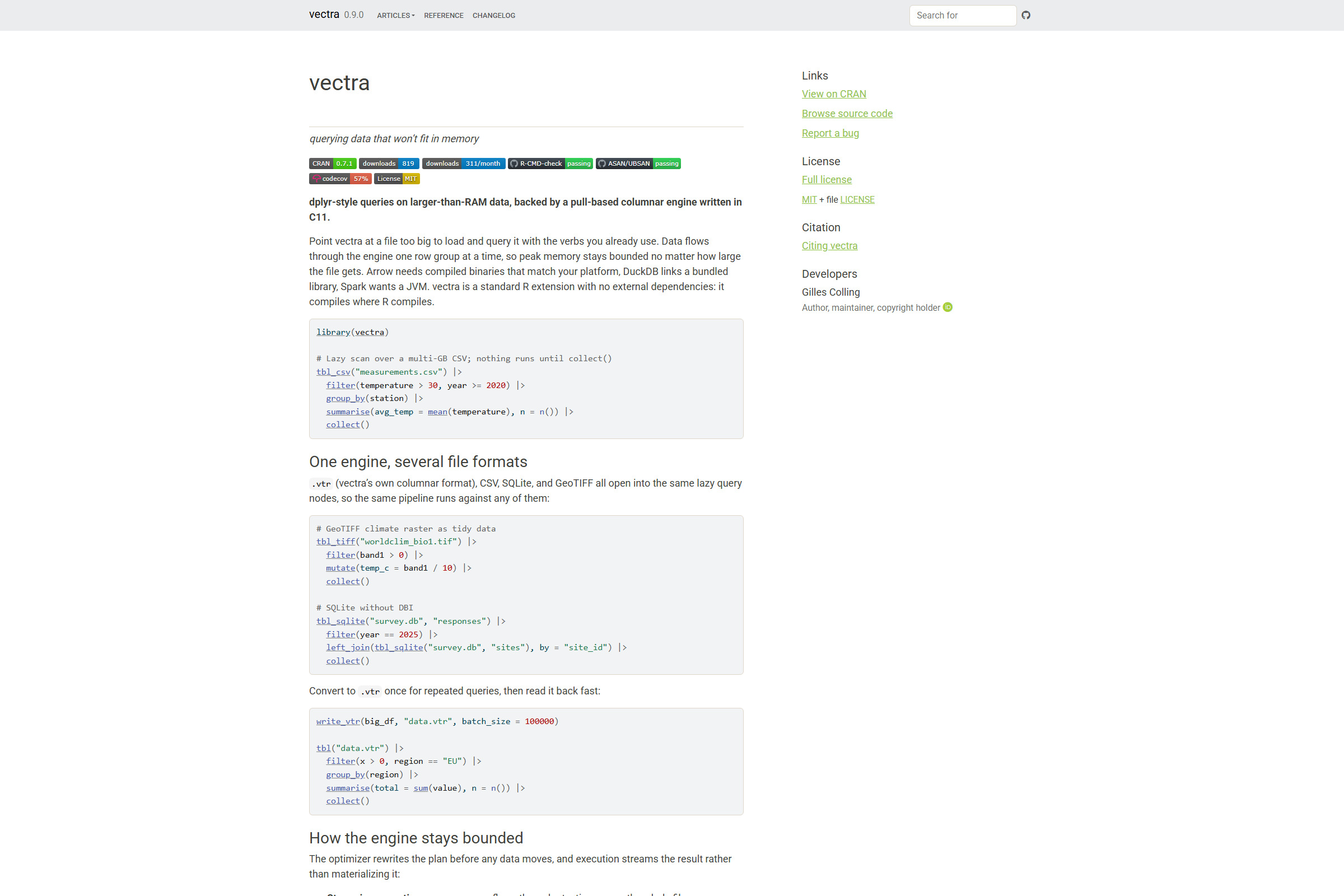The width and height of the screenshot is (1344, 896).
Task: Click the Gilles Colling developer name
Action: pyautogui.click(x=831, y=292)
